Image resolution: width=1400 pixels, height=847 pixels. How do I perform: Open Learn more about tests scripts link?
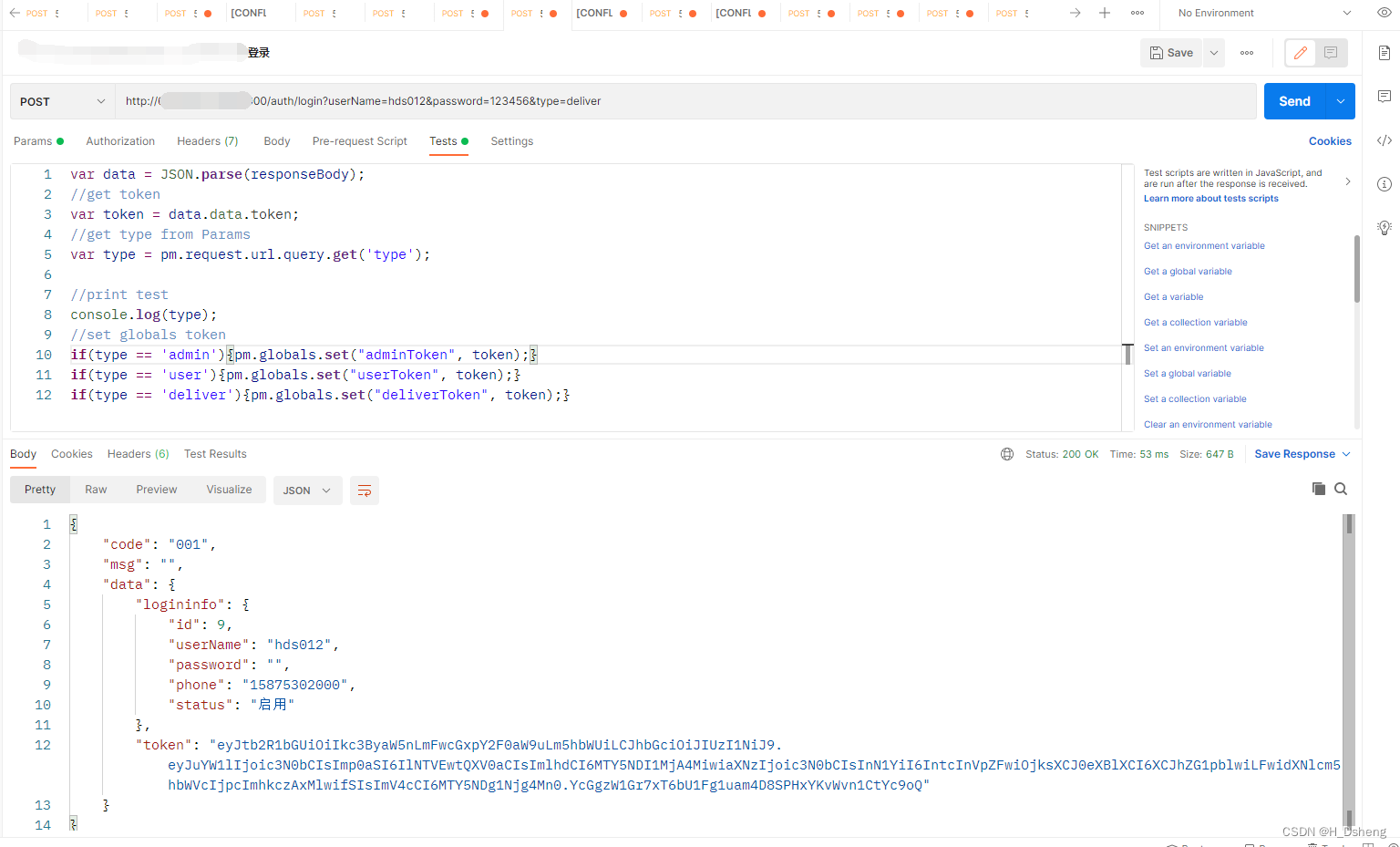(x=1210, y=199)
